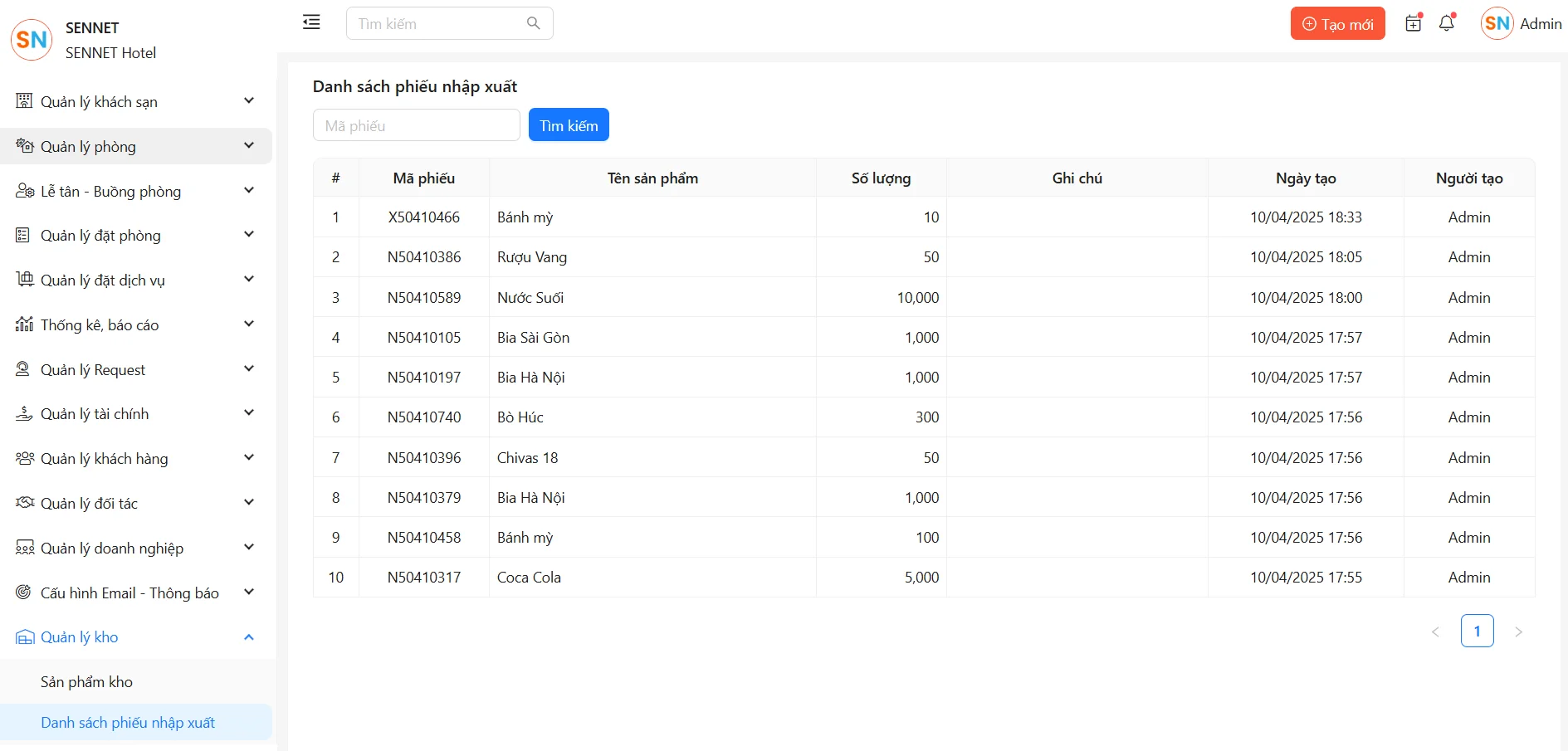Open the Sản phẩm kho submenu item
The image size is (1568, 751).
coord(86,682)
